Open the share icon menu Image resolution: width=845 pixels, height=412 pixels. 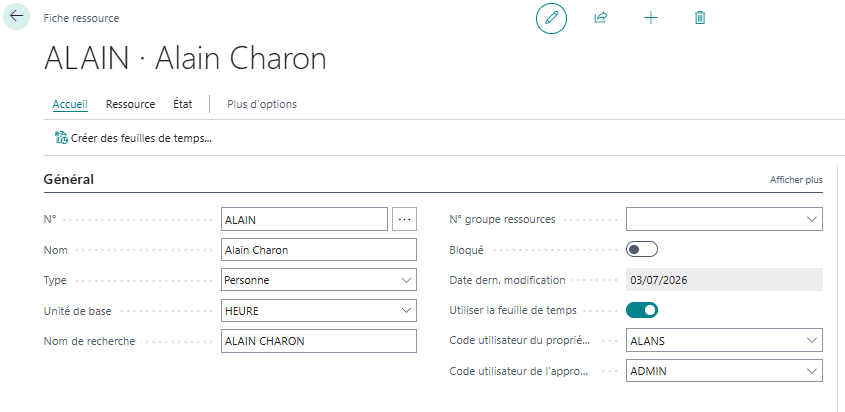click(x=600, y=18)
